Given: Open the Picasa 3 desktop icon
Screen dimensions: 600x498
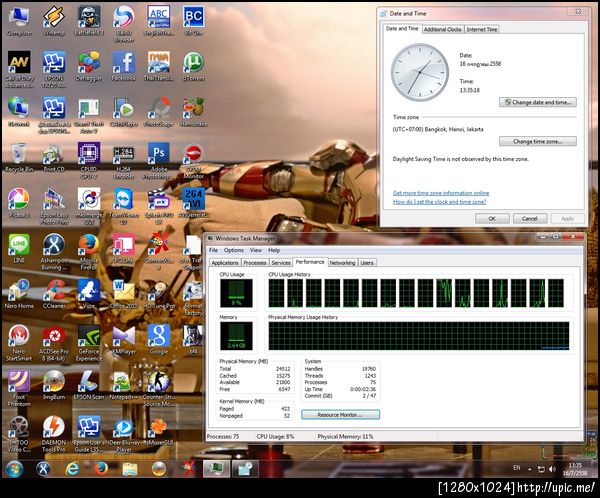Looking at the screenshot, I should pyautogui.click(x=19, y=203).
